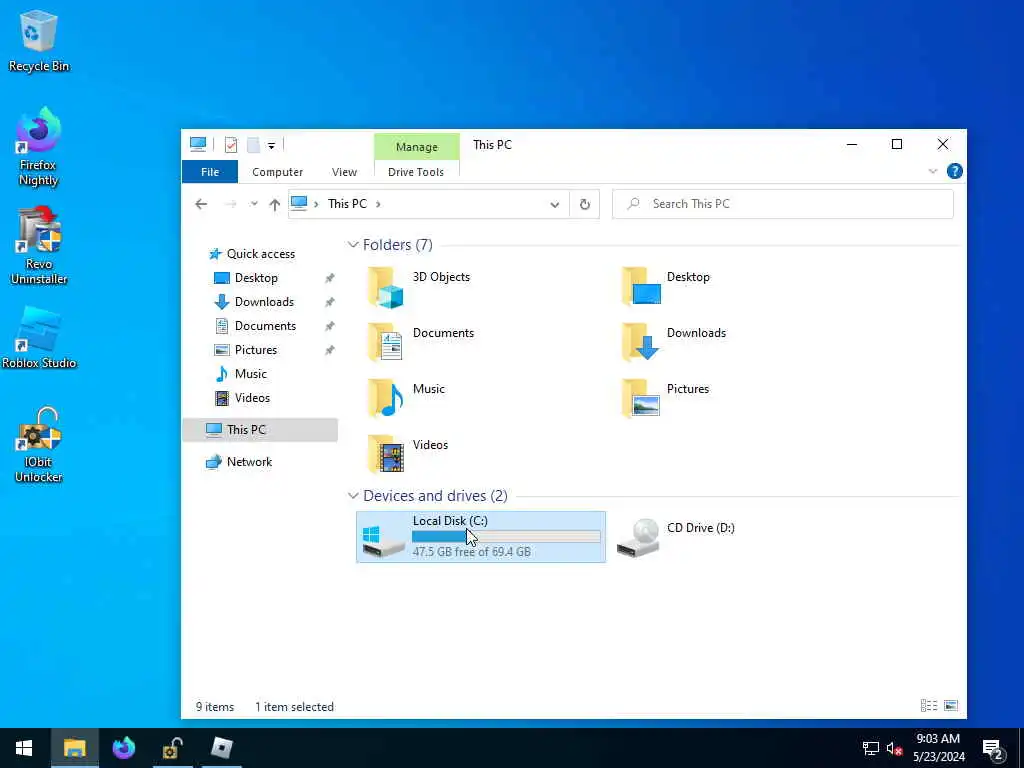This screenshot has width=1024, height=768.
Task: Click File Explorer on the taskbar
Action: [x=74, y=748]
